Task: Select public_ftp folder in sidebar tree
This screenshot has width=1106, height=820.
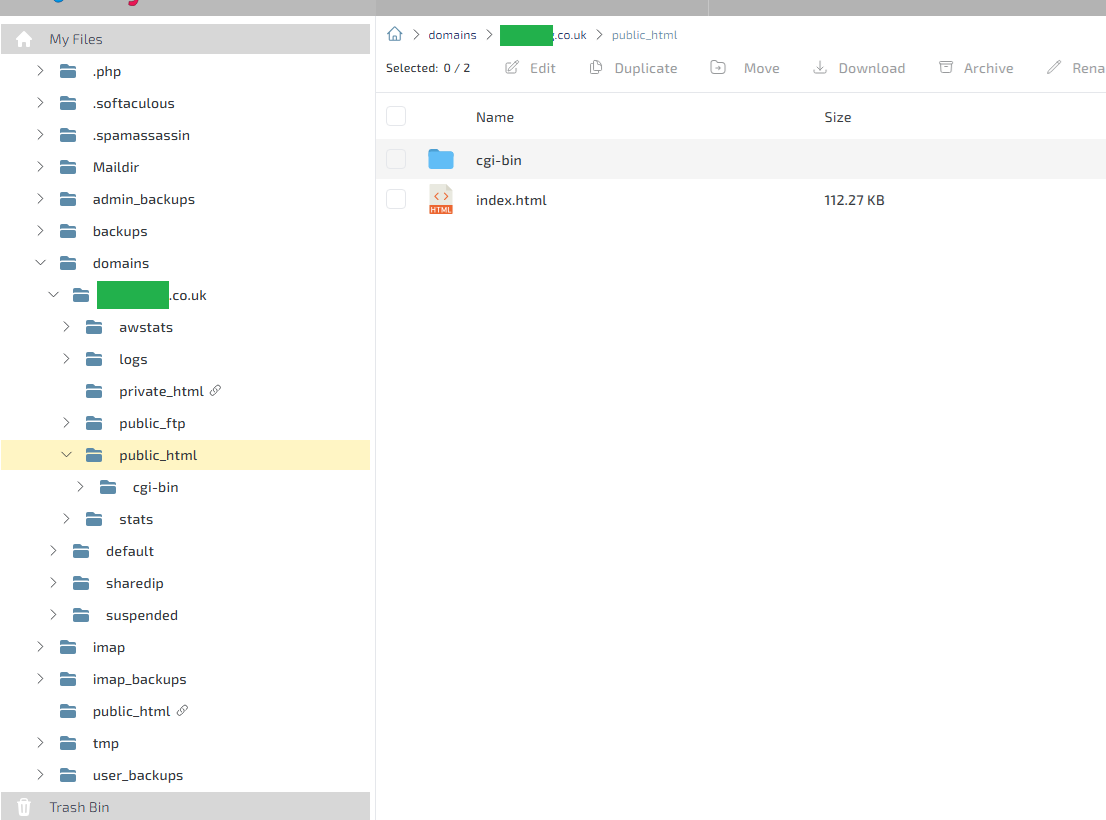Action: click(x=152, y=423)
